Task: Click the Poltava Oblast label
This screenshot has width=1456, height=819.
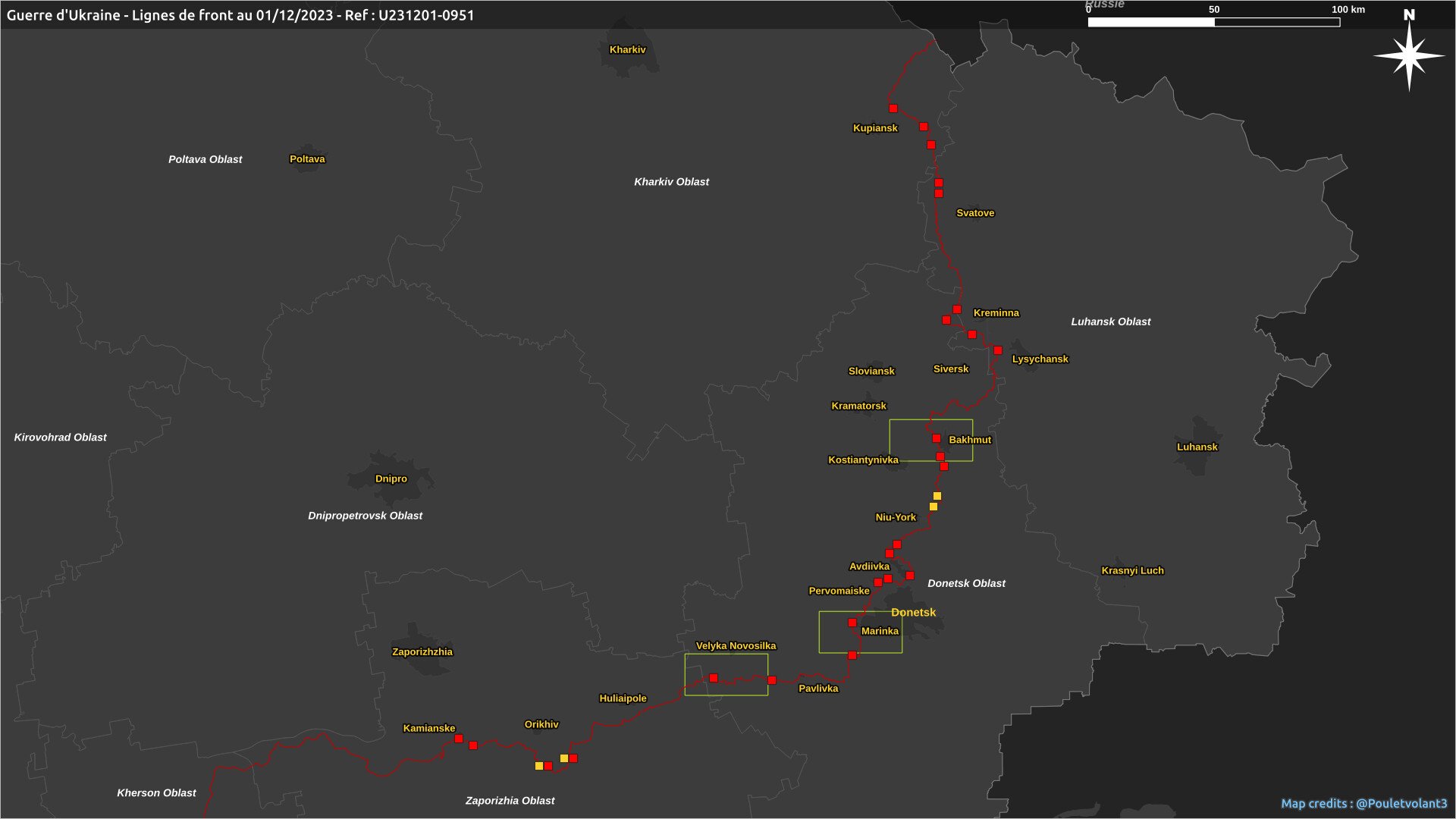Action: coord(206,159)
